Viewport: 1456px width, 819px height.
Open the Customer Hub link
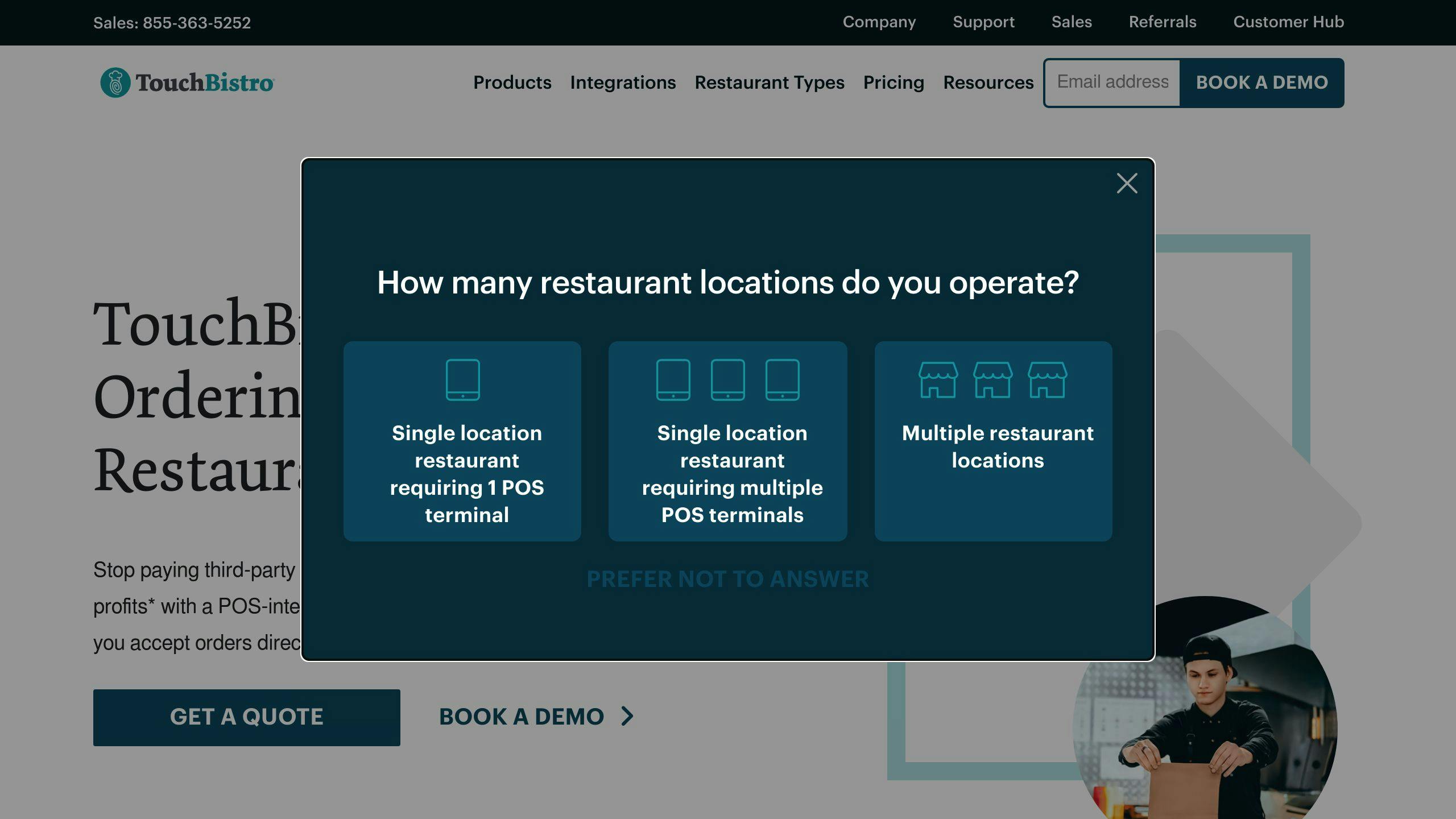tap(1288, 22)
